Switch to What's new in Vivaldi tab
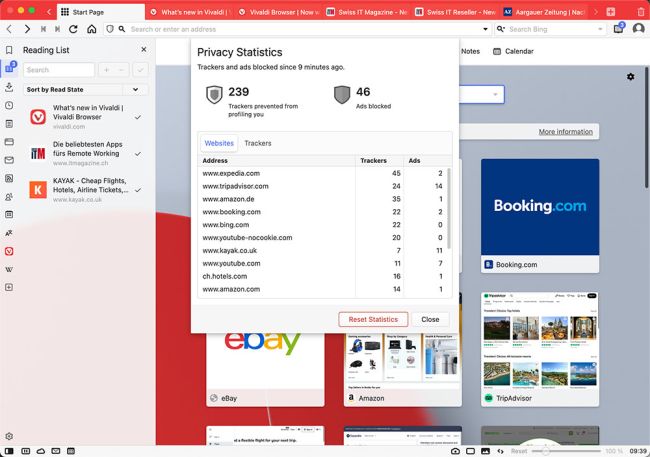 (191, 12)
